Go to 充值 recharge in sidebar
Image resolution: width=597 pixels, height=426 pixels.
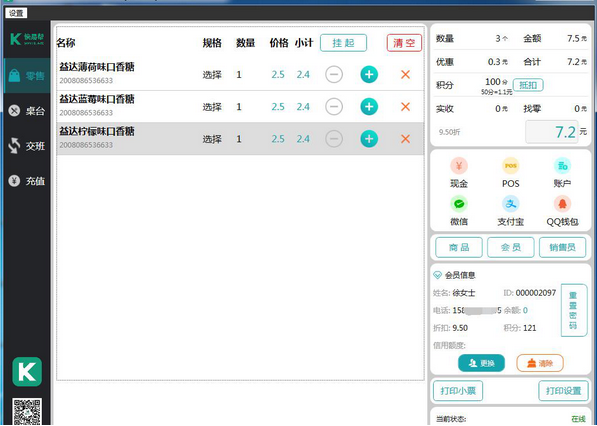(27, 181)
